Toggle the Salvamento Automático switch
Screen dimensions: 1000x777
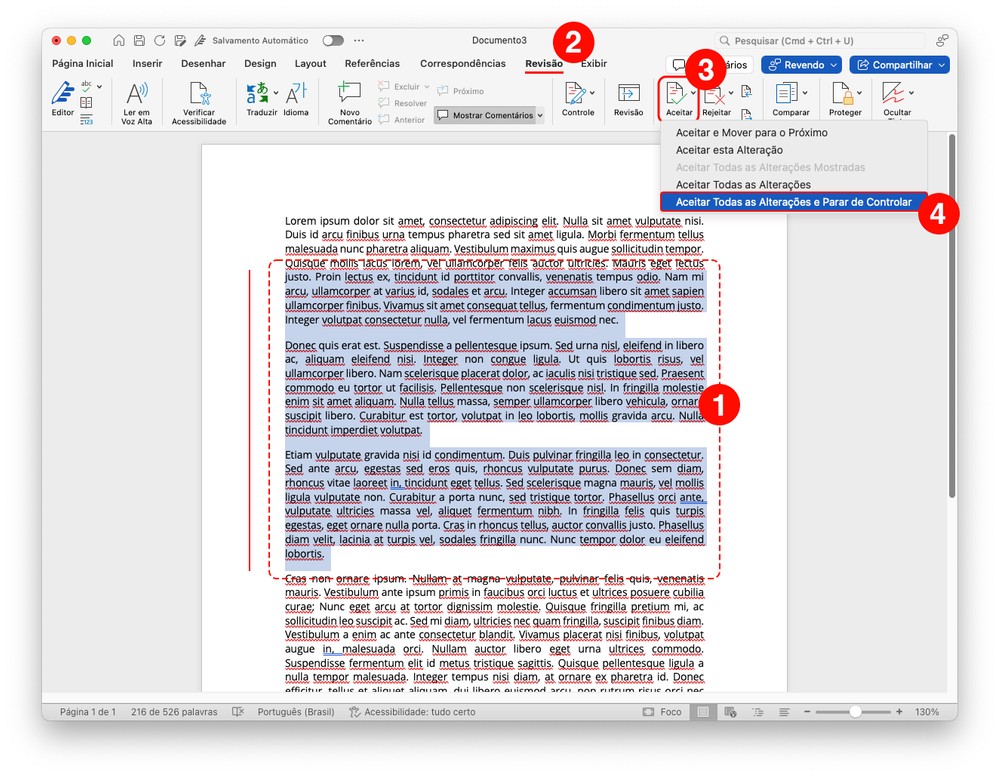[x=332, y=41]
